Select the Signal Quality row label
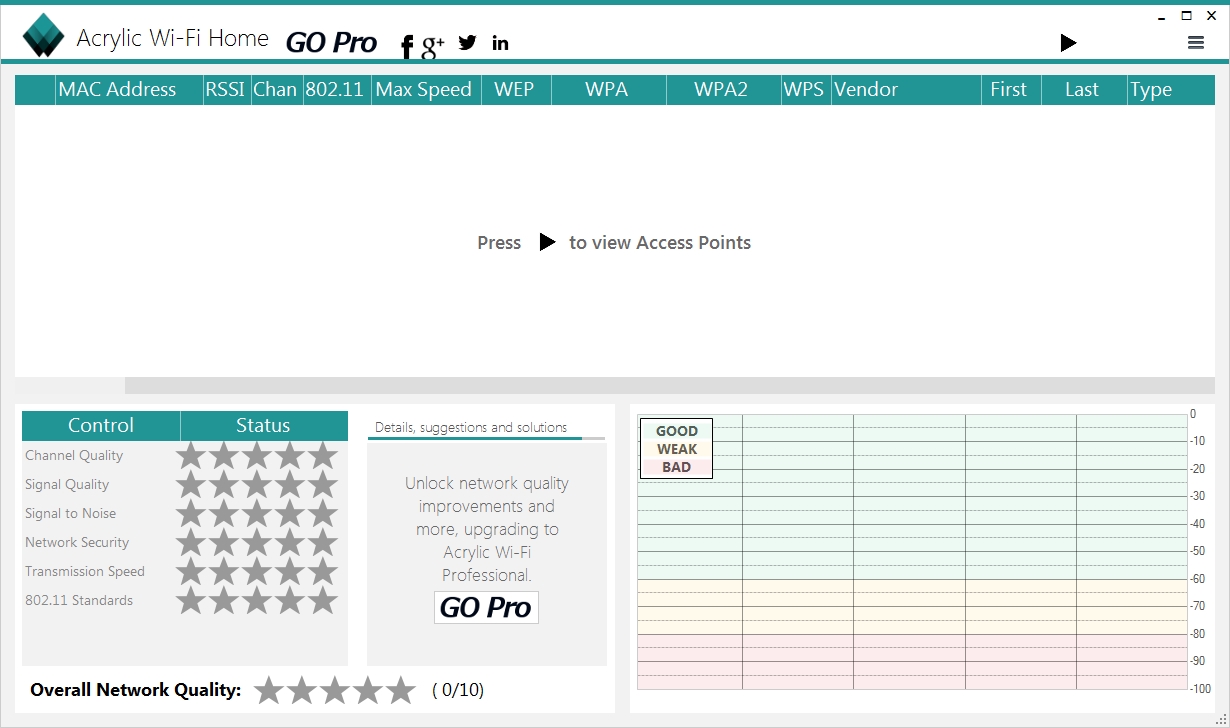Screen dimensions: 1230x728 click(67, 484)
